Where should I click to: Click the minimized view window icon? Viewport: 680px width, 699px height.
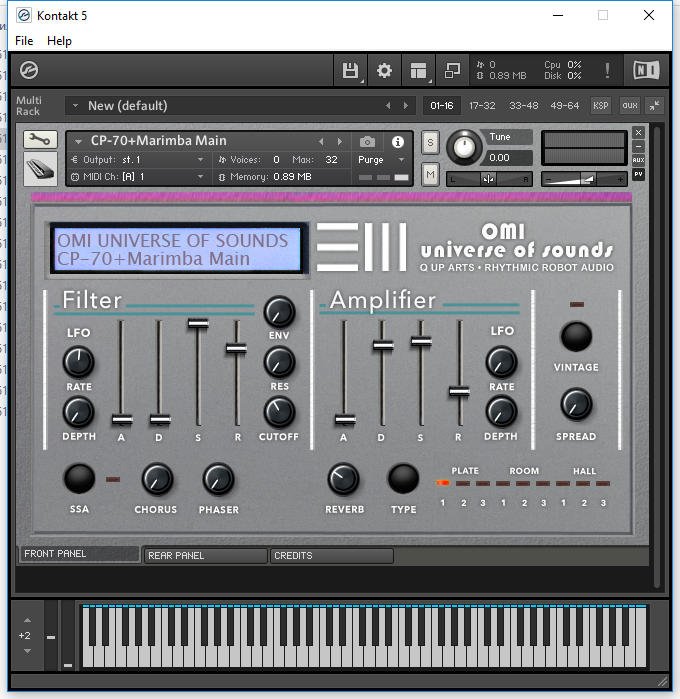pos(452,71)
